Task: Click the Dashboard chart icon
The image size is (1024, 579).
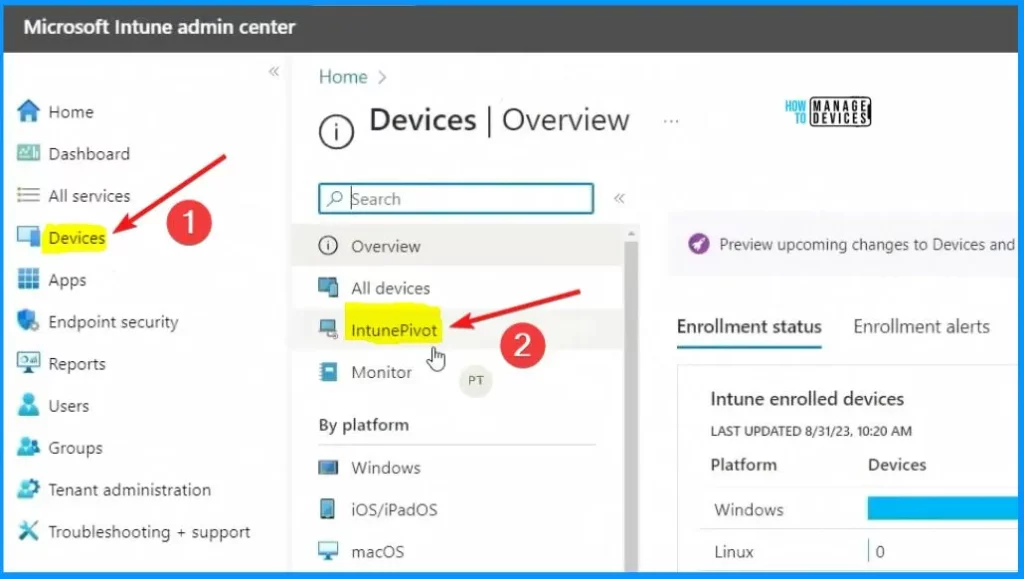Action: point(28,153)
